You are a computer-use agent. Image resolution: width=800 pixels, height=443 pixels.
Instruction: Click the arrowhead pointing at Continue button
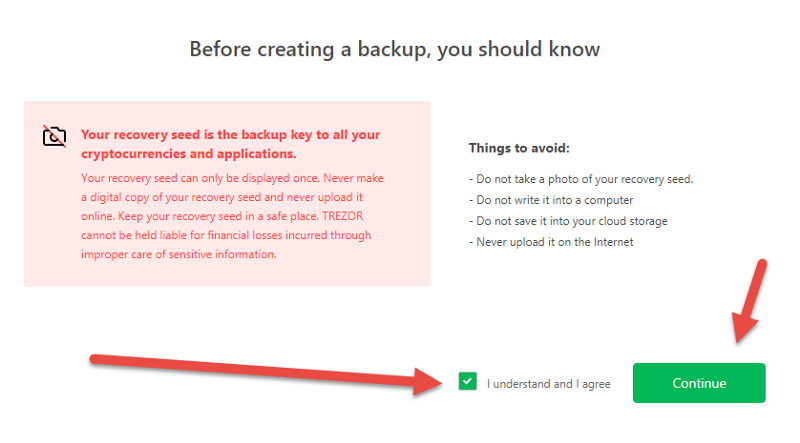[744, 328]
